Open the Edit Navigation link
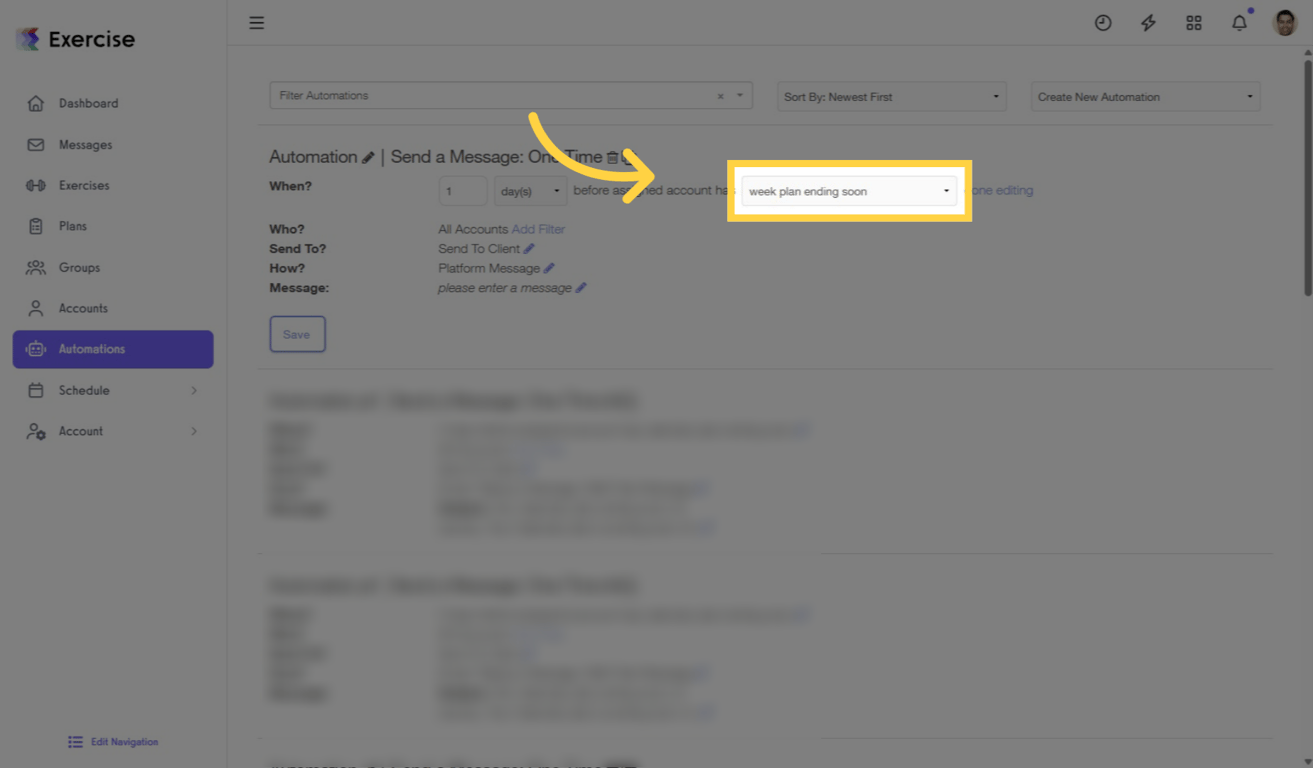 [x=113, y=742]
